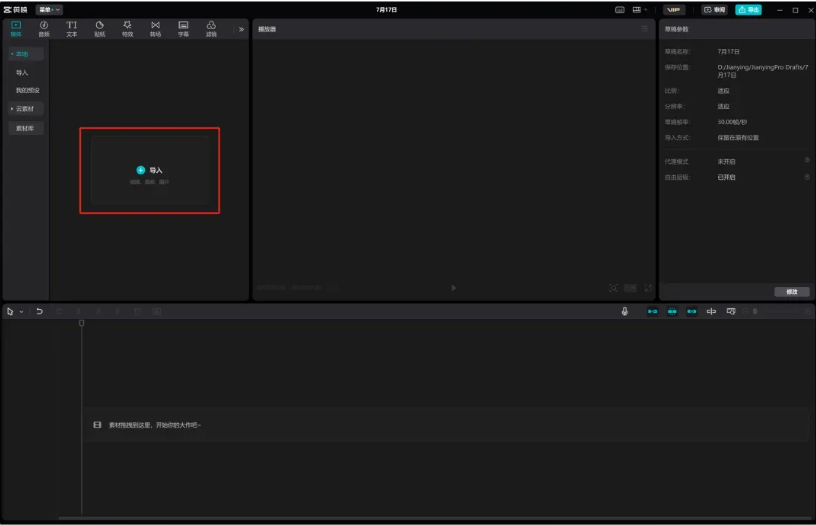Open the 文本 (Text) panel
Viewport: 816px width, 525px height.
tap(71, 28)
